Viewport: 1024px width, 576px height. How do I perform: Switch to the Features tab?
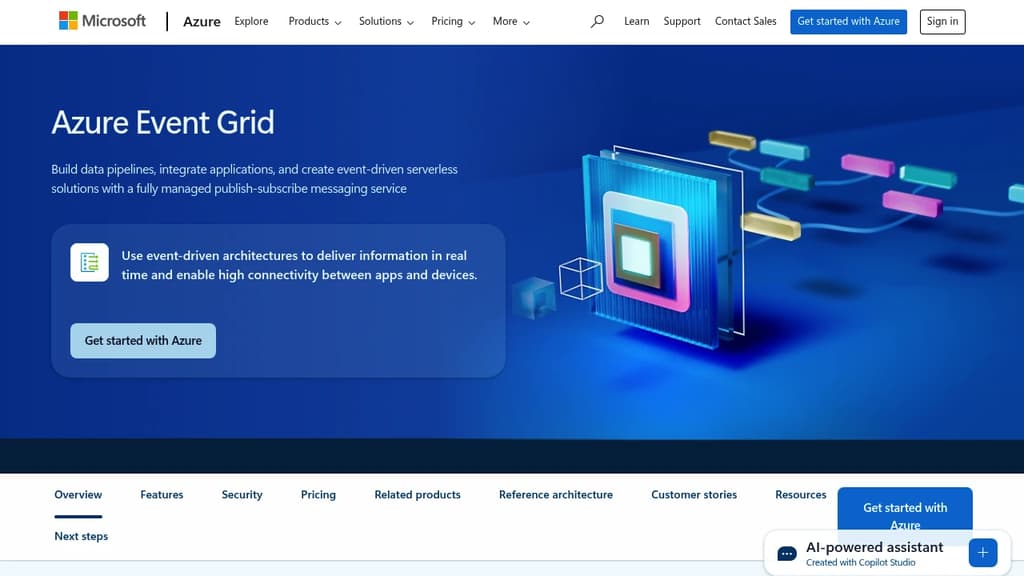(162, 495)
